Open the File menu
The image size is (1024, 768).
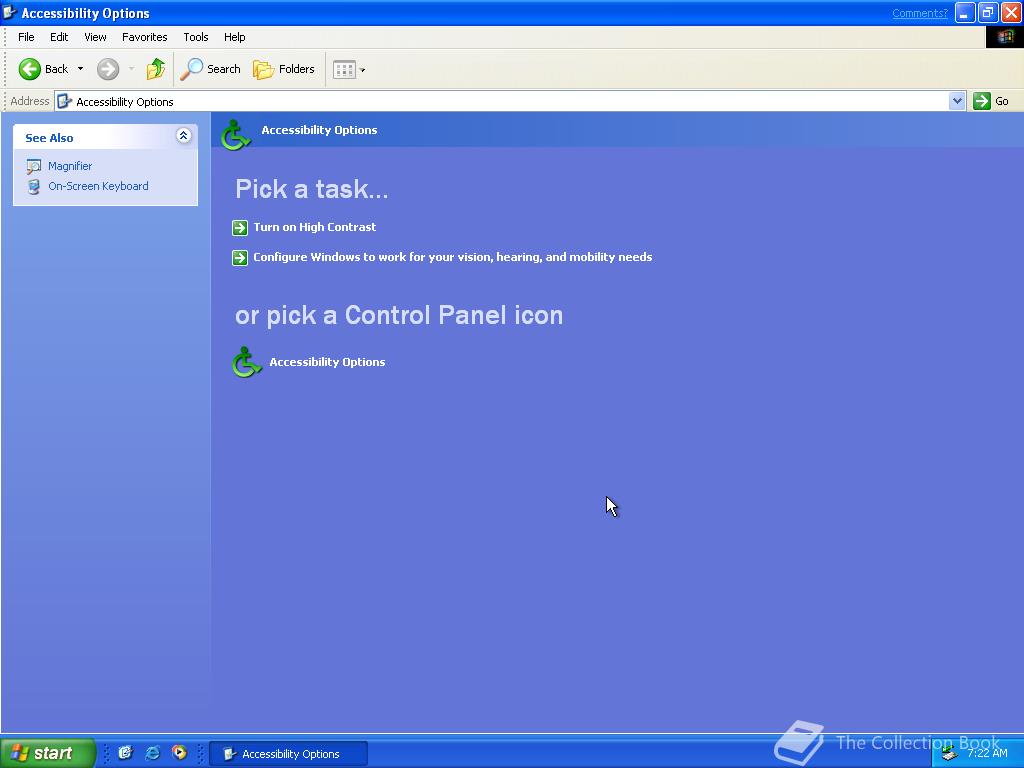(x=26, y=37)
